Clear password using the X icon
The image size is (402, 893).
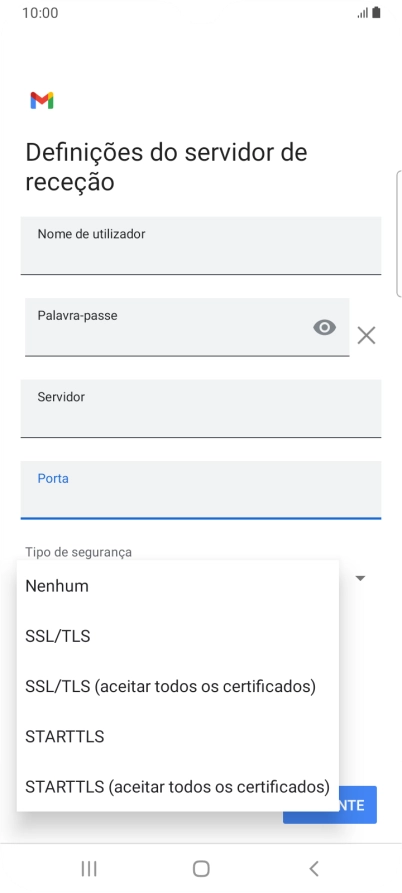point(366,335)
